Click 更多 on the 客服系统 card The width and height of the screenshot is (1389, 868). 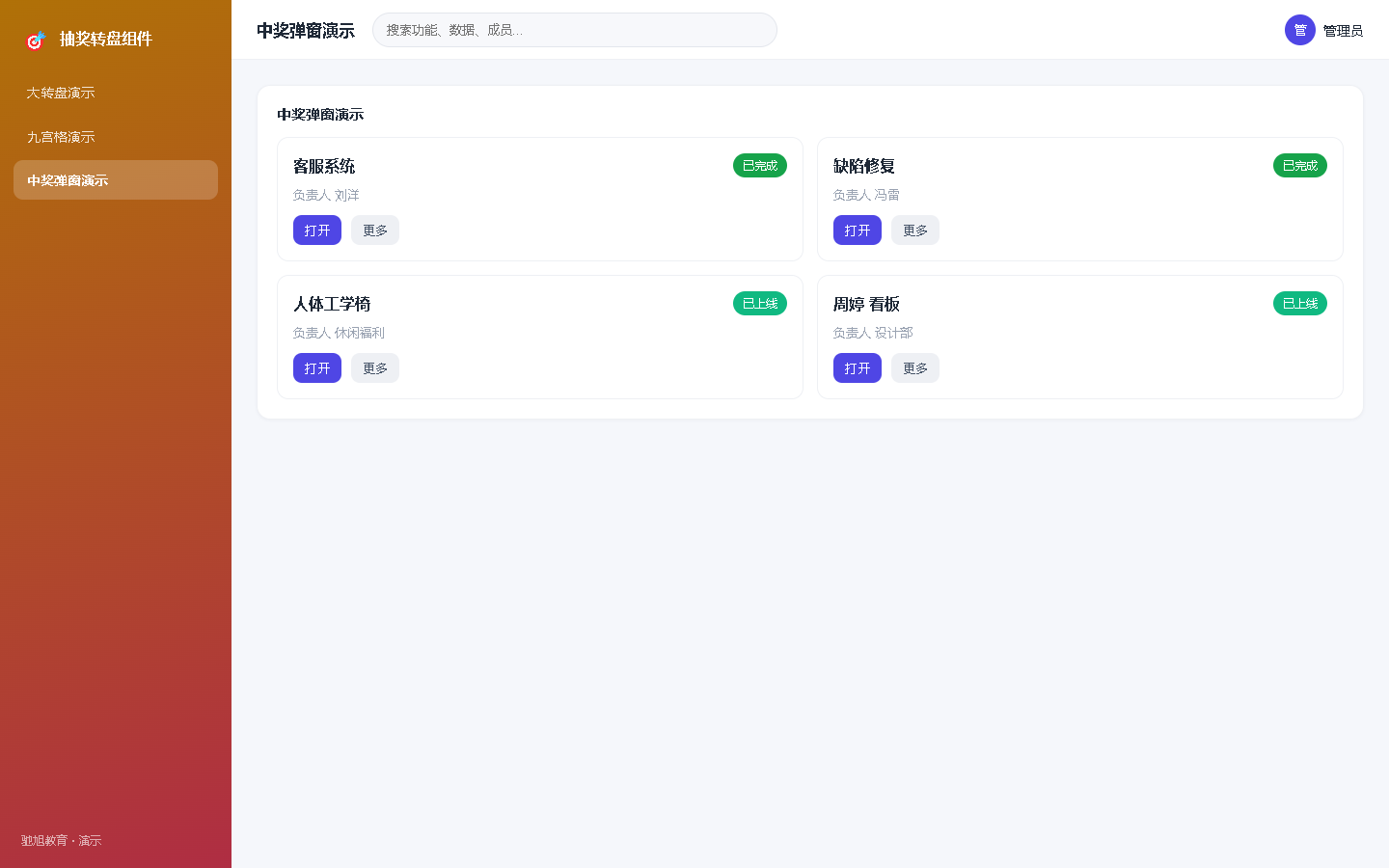pos(375,231)
